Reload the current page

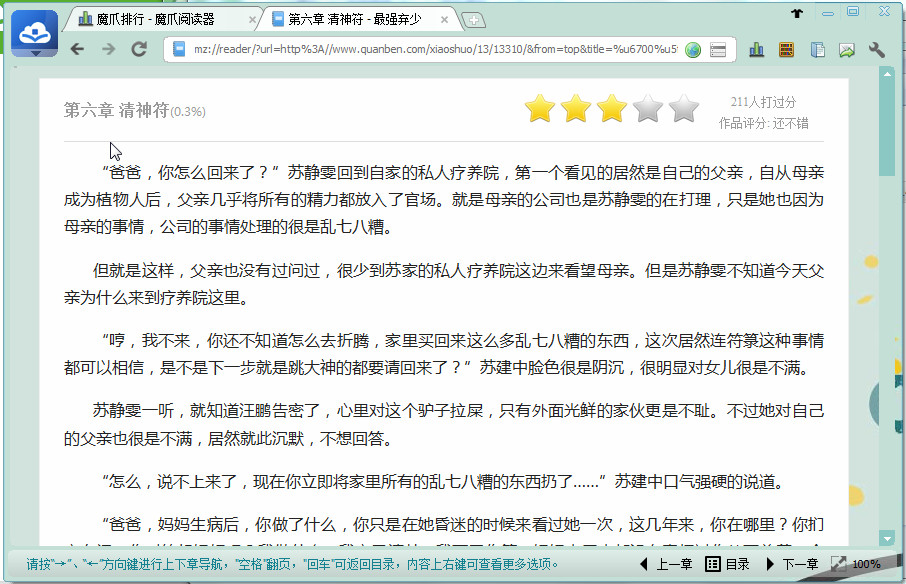pos(139,49)
